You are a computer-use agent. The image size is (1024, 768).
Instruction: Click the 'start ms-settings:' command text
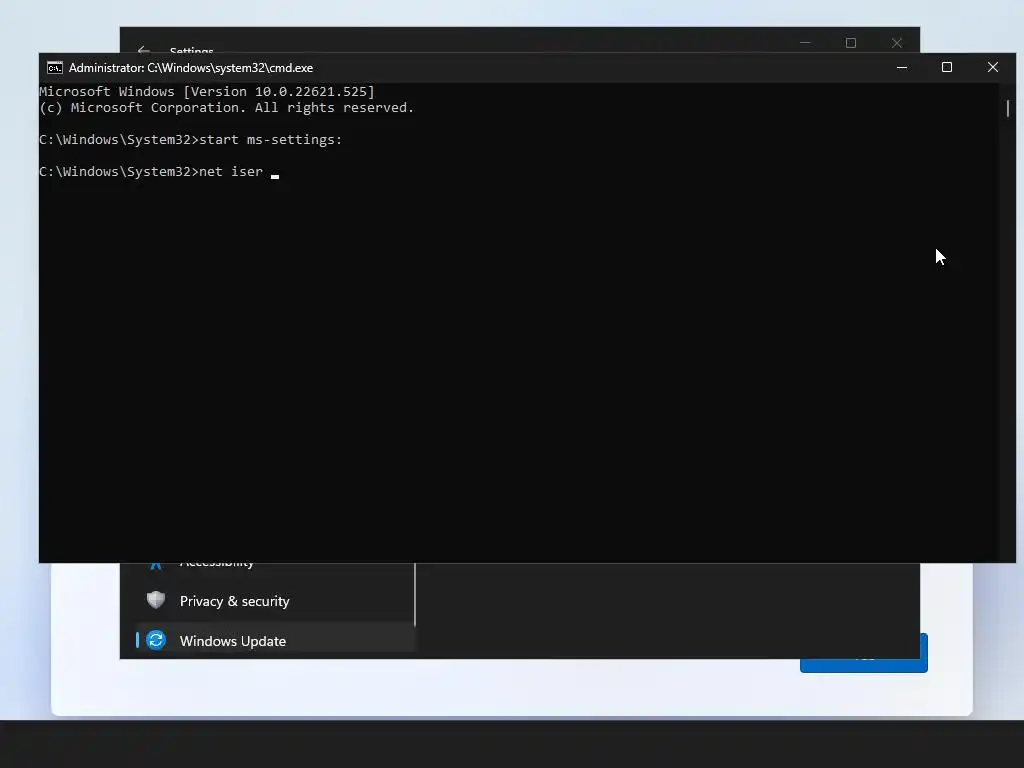click(x=270, y=140)
